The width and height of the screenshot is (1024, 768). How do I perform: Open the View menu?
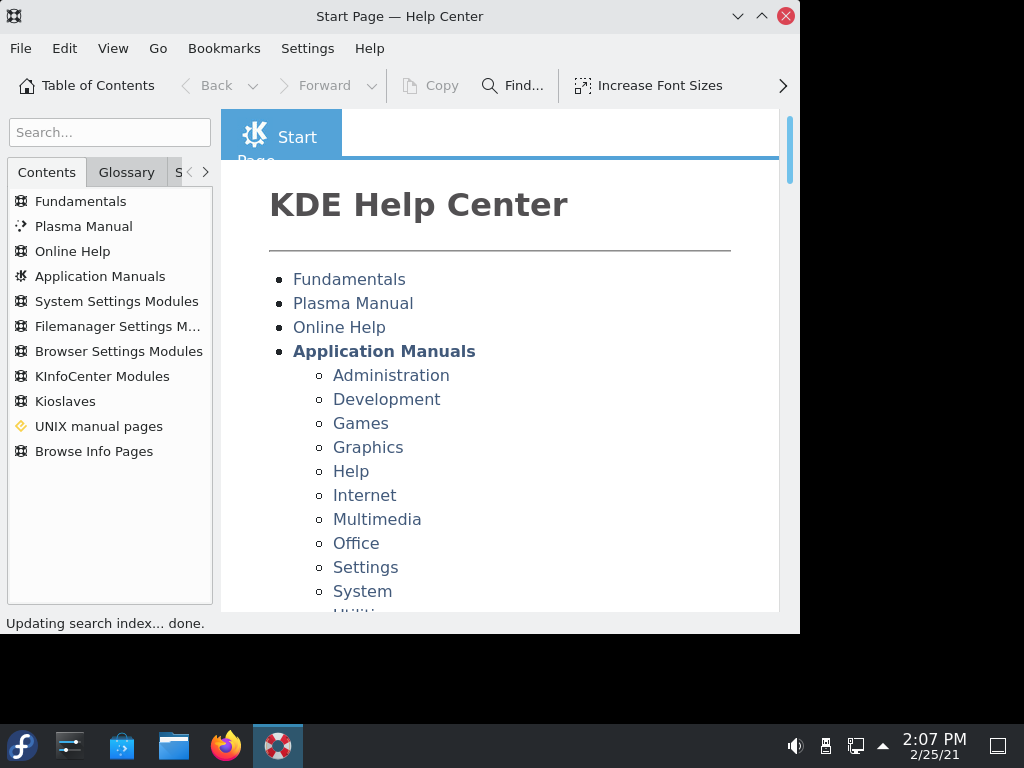tap(113, 49)
